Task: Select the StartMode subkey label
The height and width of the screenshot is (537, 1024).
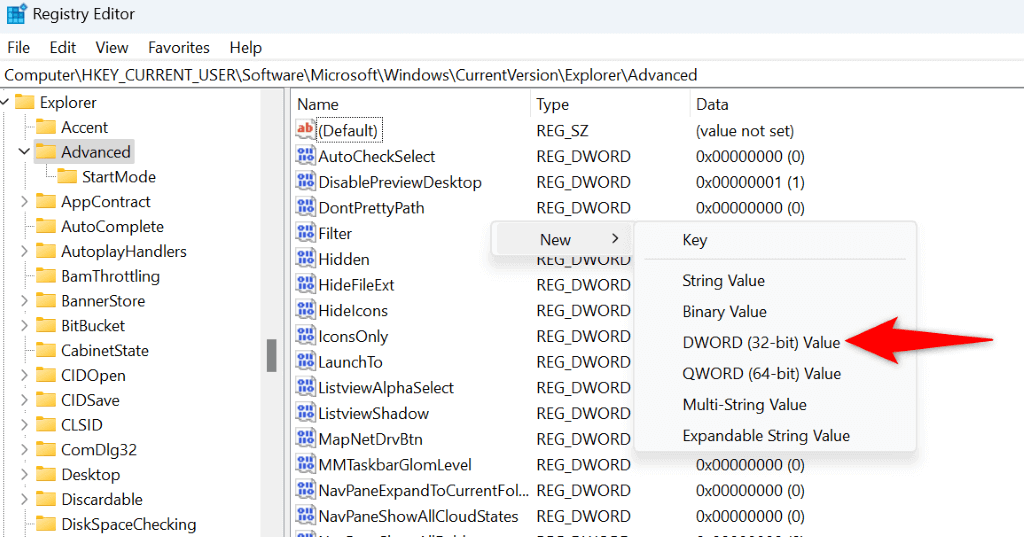Action: (119, 177)
